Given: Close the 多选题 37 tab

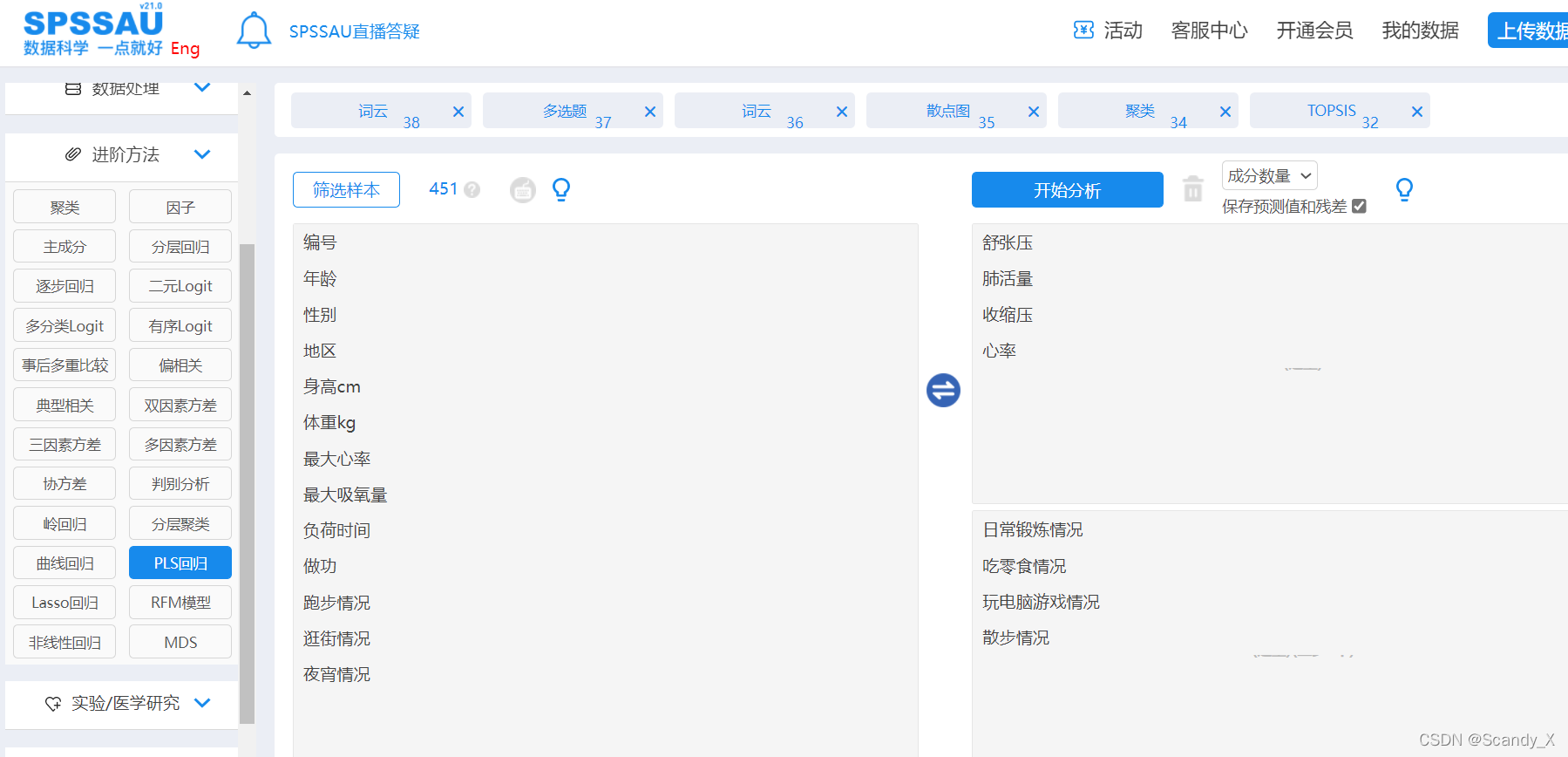Looking at the screenshot, I should (650, 112).
